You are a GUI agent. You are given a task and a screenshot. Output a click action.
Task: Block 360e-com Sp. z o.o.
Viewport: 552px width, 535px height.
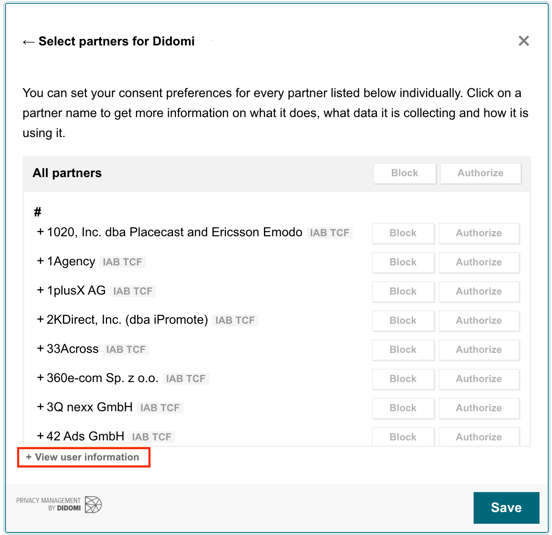coord(403,379)
